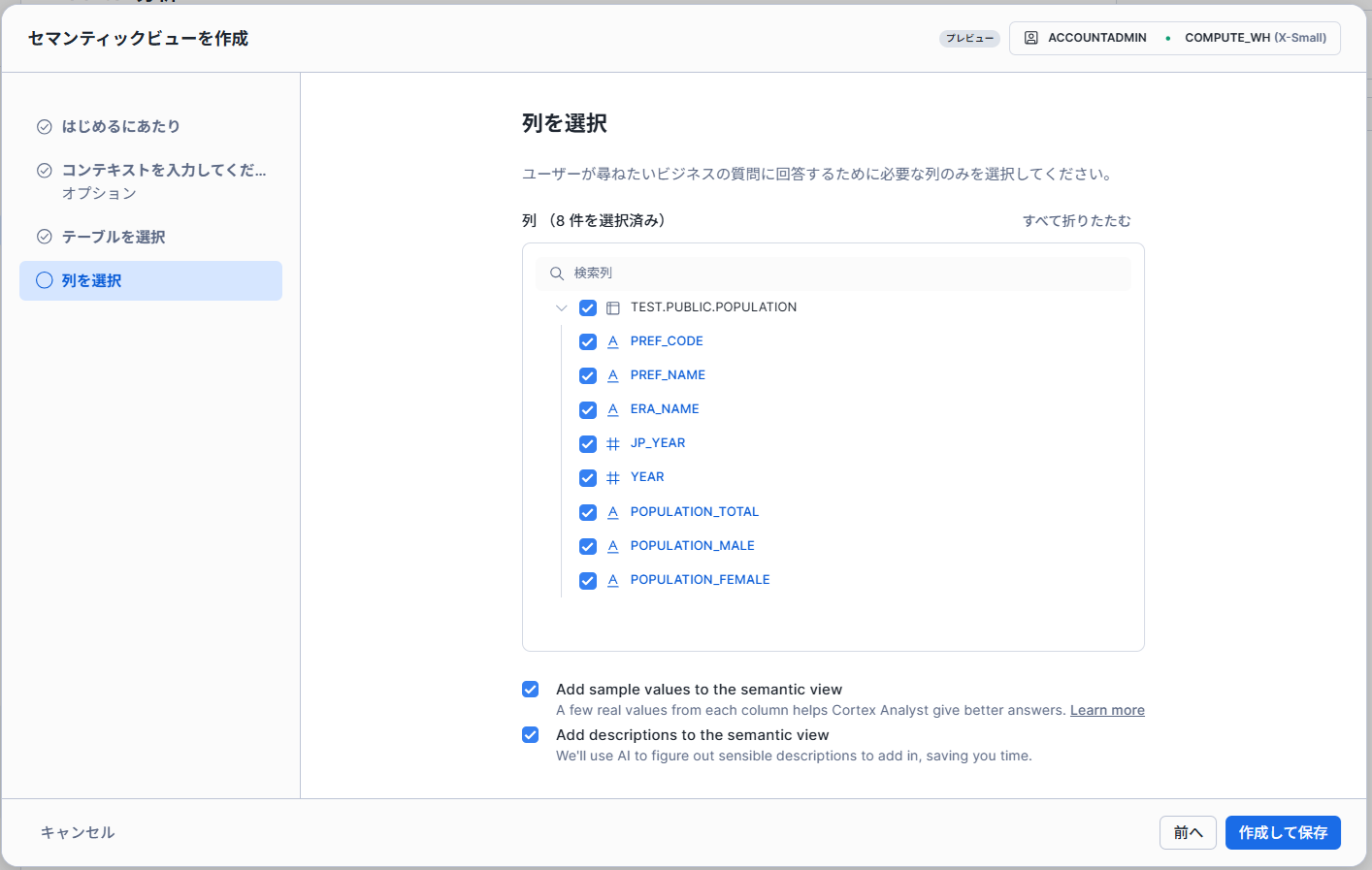The image size is (1372, 870).
Task: Click the number type icon for YEAR
Action: tap(613, 477)
